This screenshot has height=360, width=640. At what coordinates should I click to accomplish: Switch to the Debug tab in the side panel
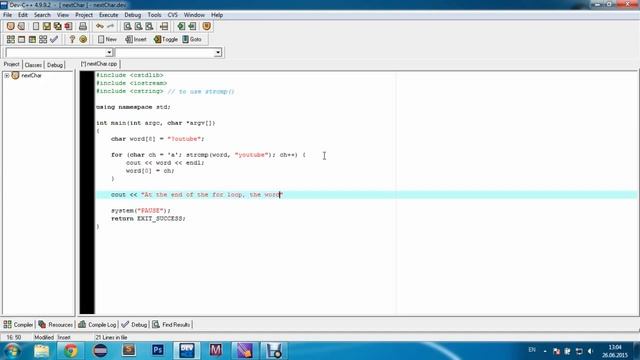click(55, 65)
